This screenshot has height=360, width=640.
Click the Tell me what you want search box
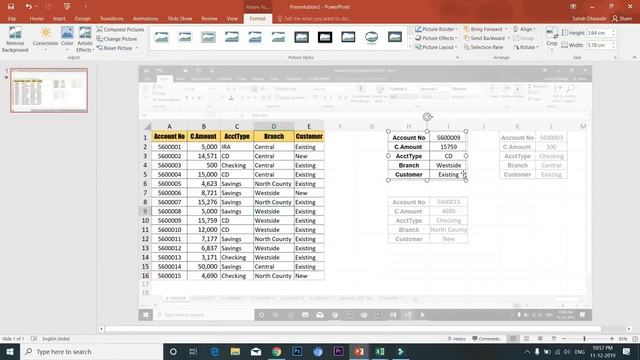[314, 19]
